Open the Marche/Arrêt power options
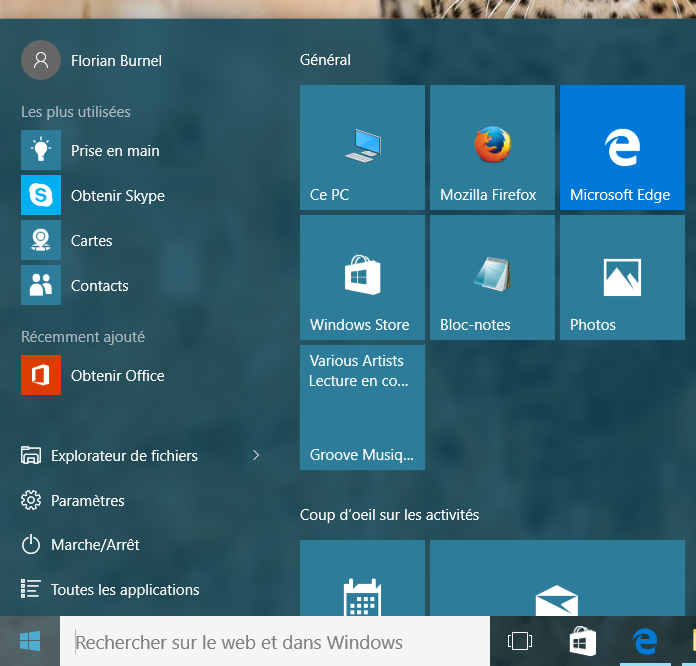Viewport: 696px width, 666px height. 95,545
